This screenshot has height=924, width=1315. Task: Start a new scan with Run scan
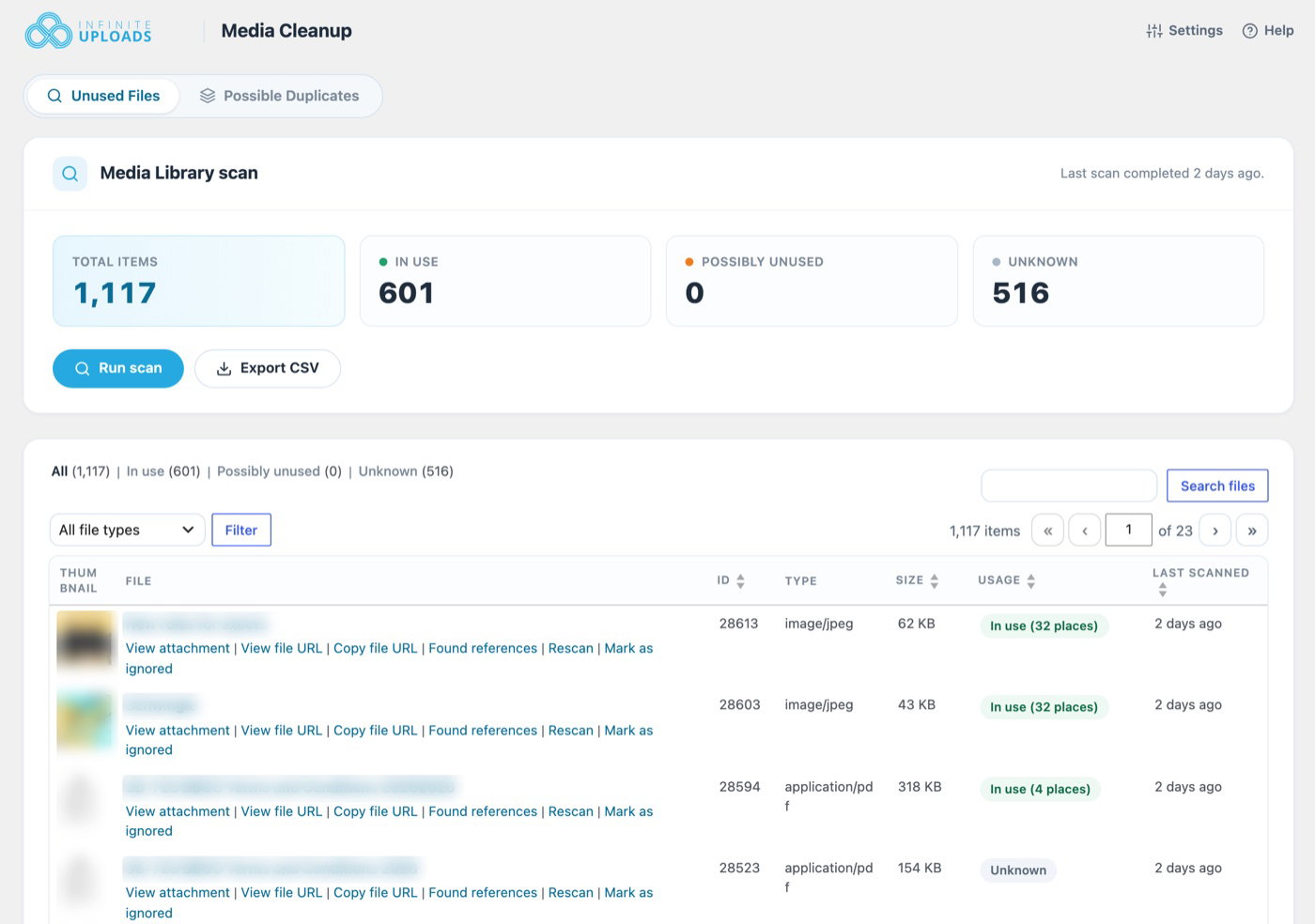[x=118, y=368]
